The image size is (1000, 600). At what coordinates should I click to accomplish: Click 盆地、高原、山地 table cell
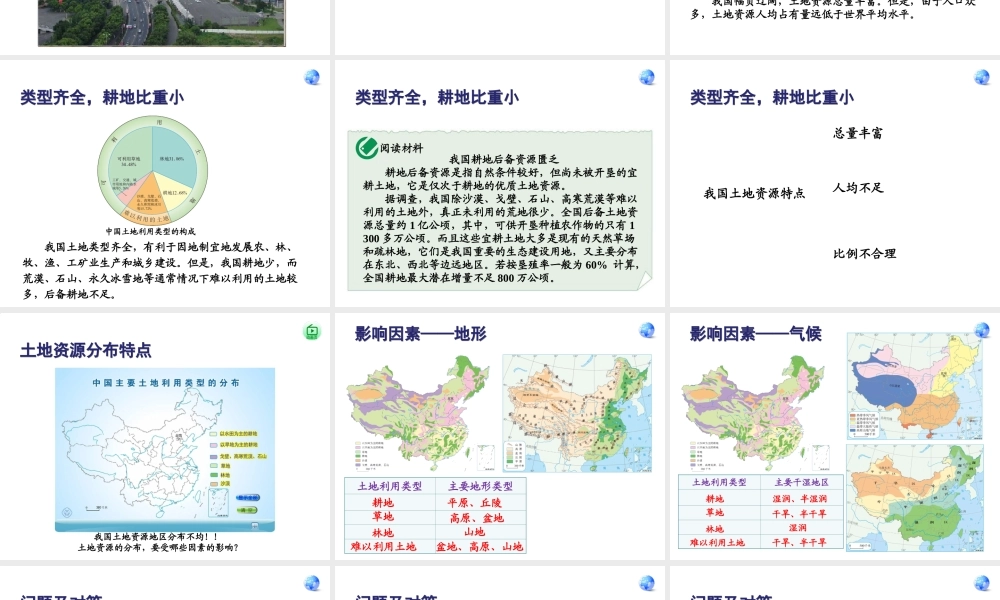tap(480, 546)
